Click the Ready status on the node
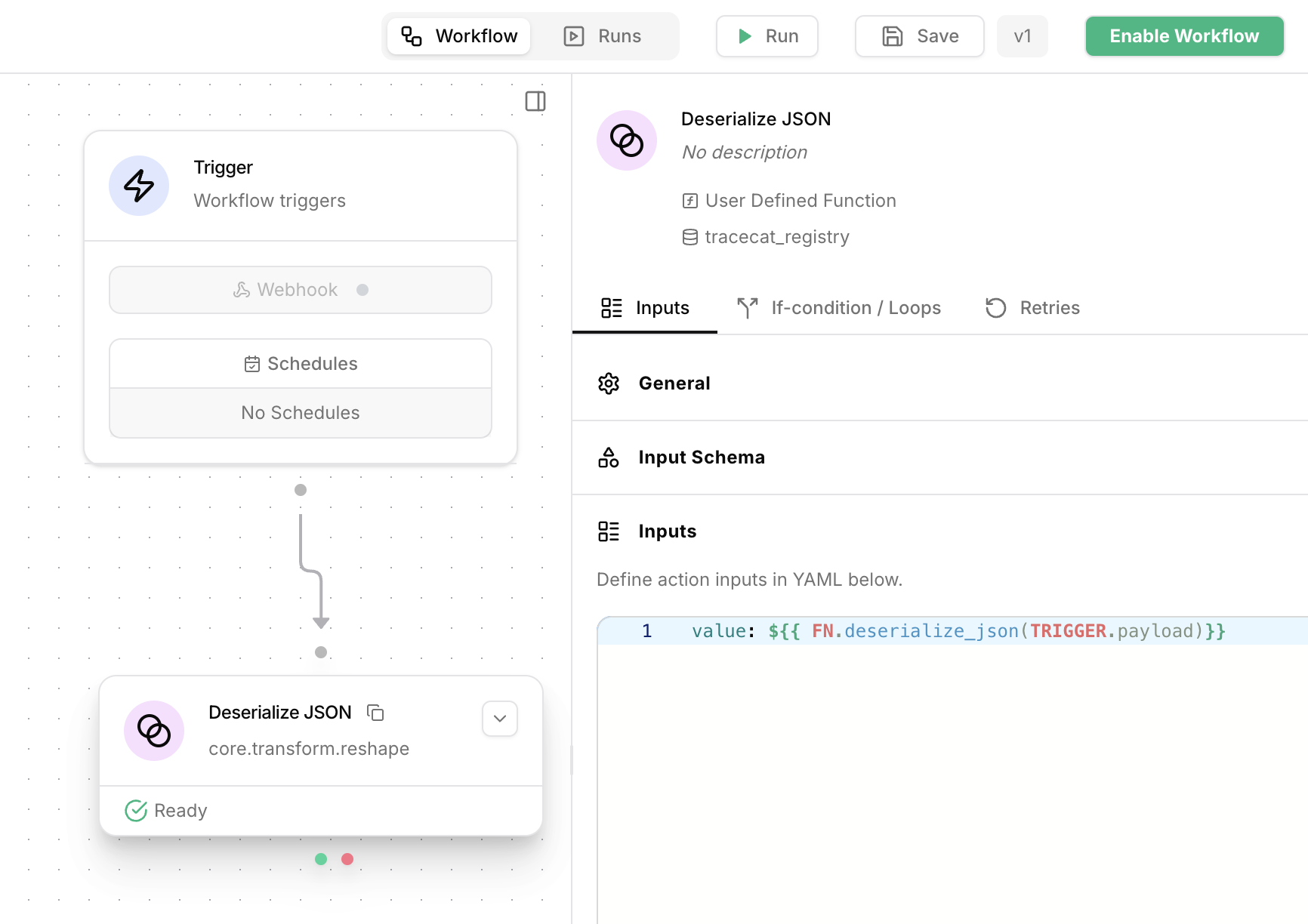This screenshot has height=924, width=1308. tap(166, 810)
